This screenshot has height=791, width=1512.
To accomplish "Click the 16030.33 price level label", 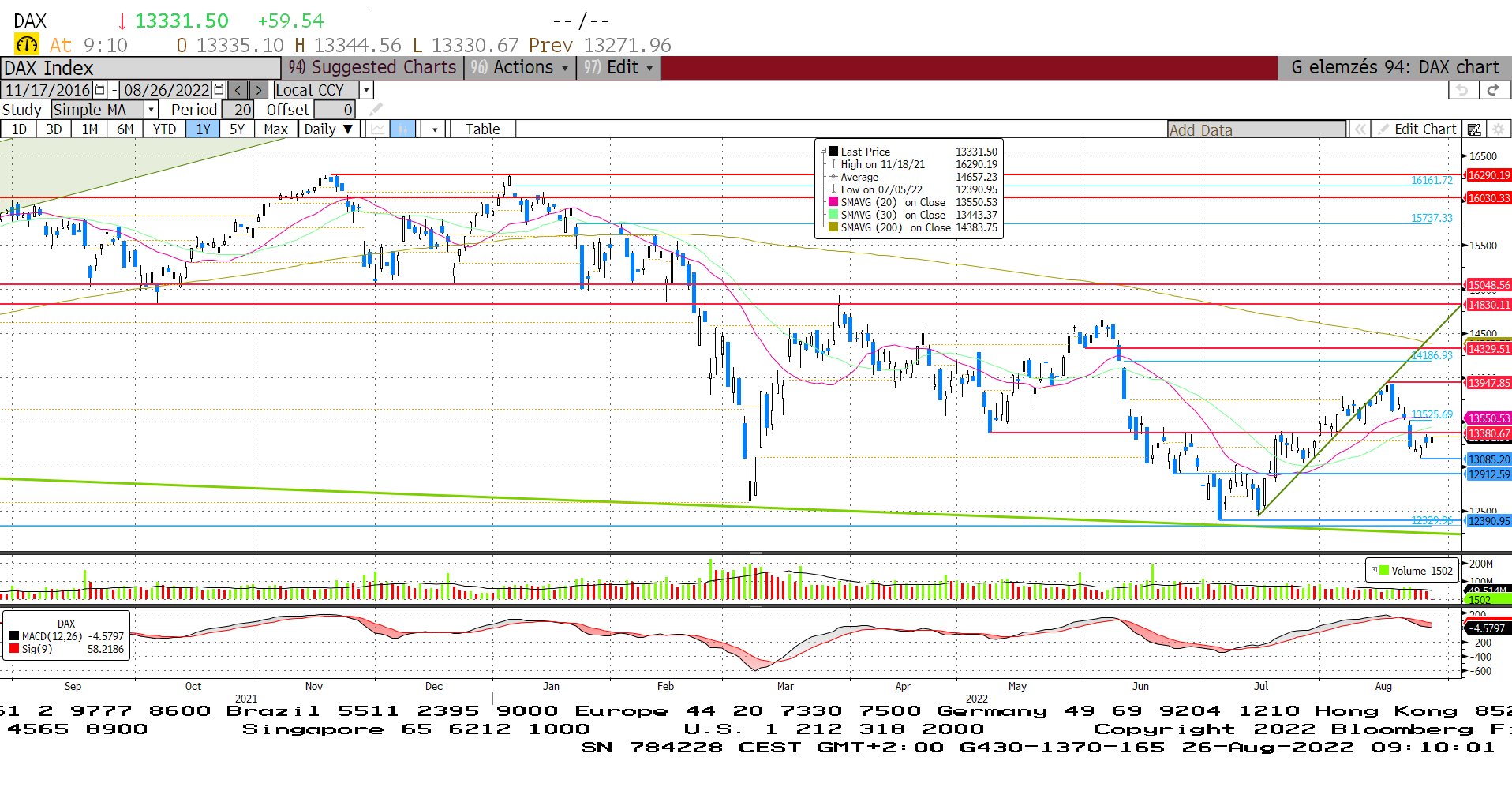I will 1488,198.
